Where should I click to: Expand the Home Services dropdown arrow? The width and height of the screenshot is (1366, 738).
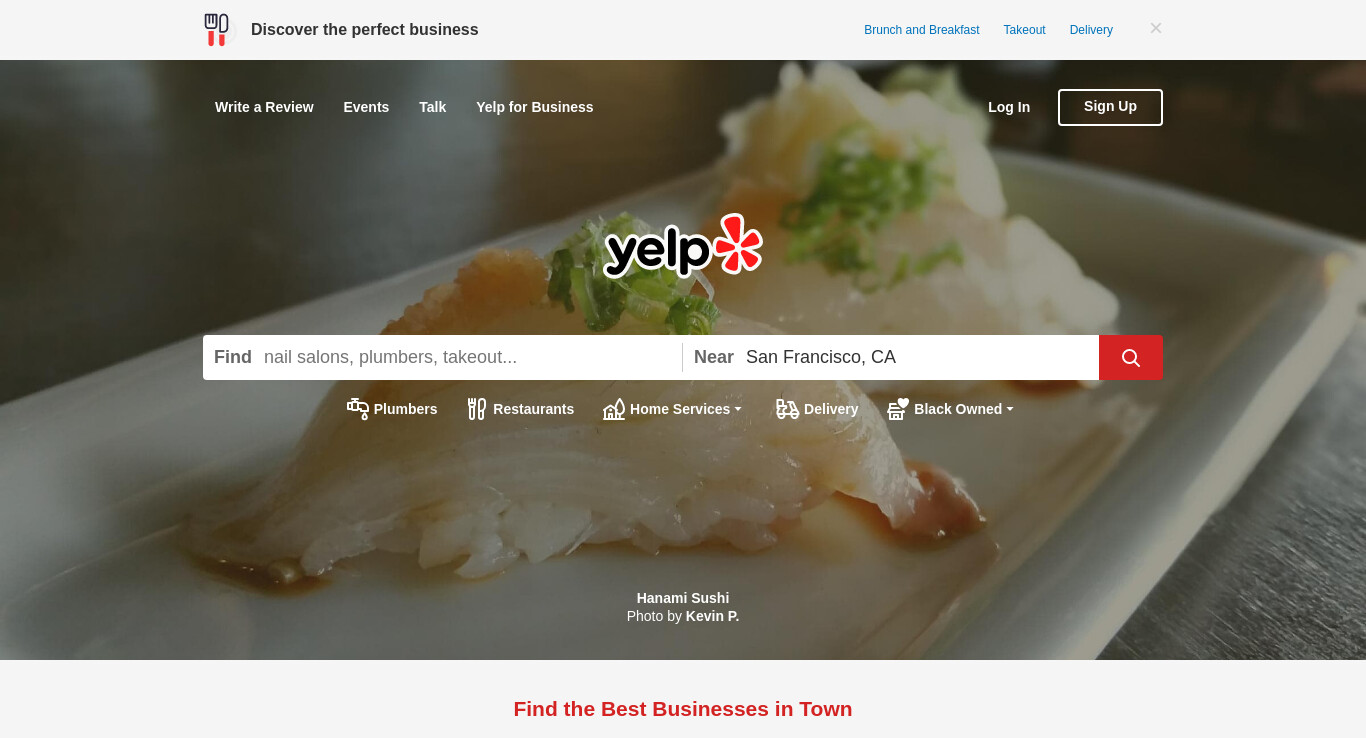coord(738,409)
